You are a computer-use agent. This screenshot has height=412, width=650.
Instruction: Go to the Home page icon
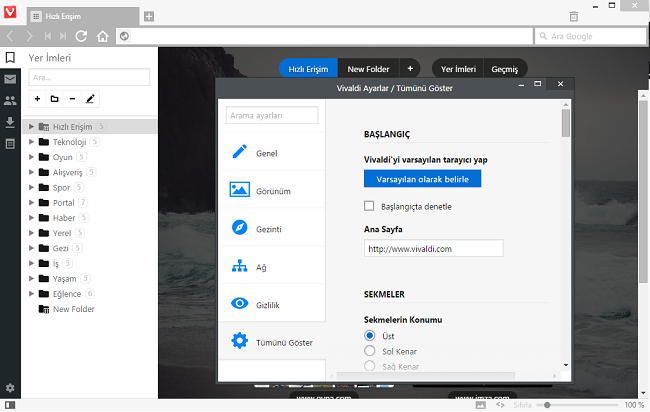102,37
